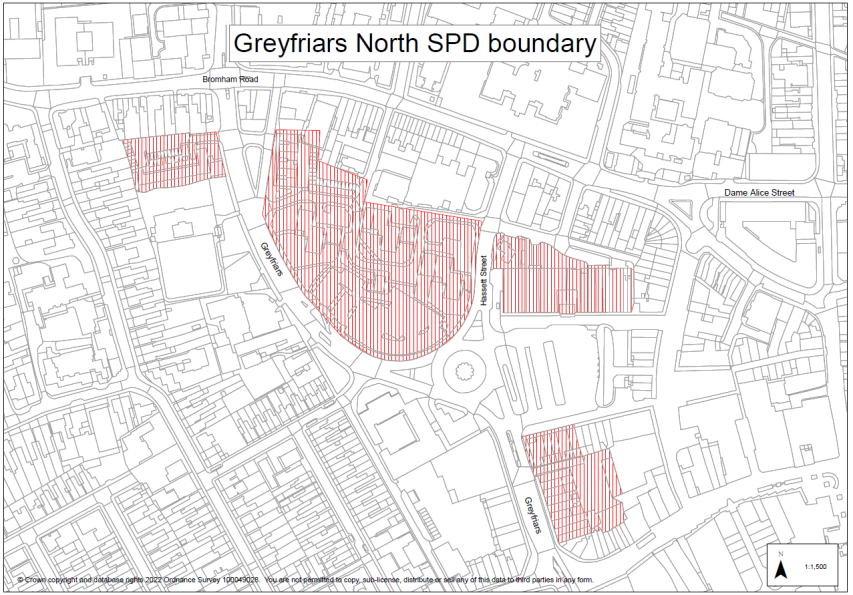Click the roundabout center circle south of Hassett Street
The width and height of the screenshot is (853, 595).
(x=464, y=373)
